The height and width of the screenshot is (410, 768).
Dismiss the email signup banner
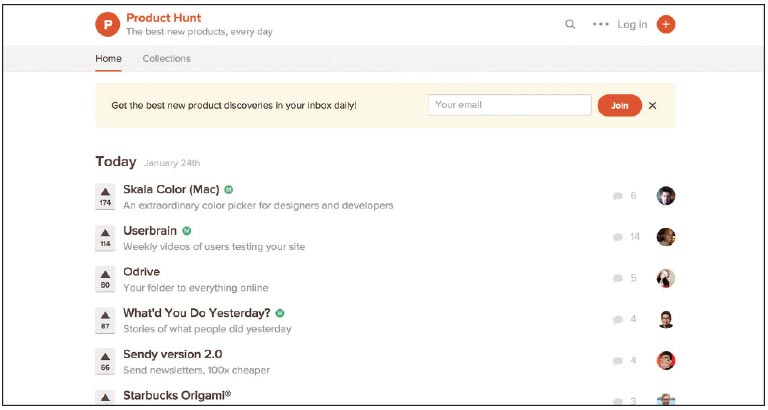pos(652,105)
